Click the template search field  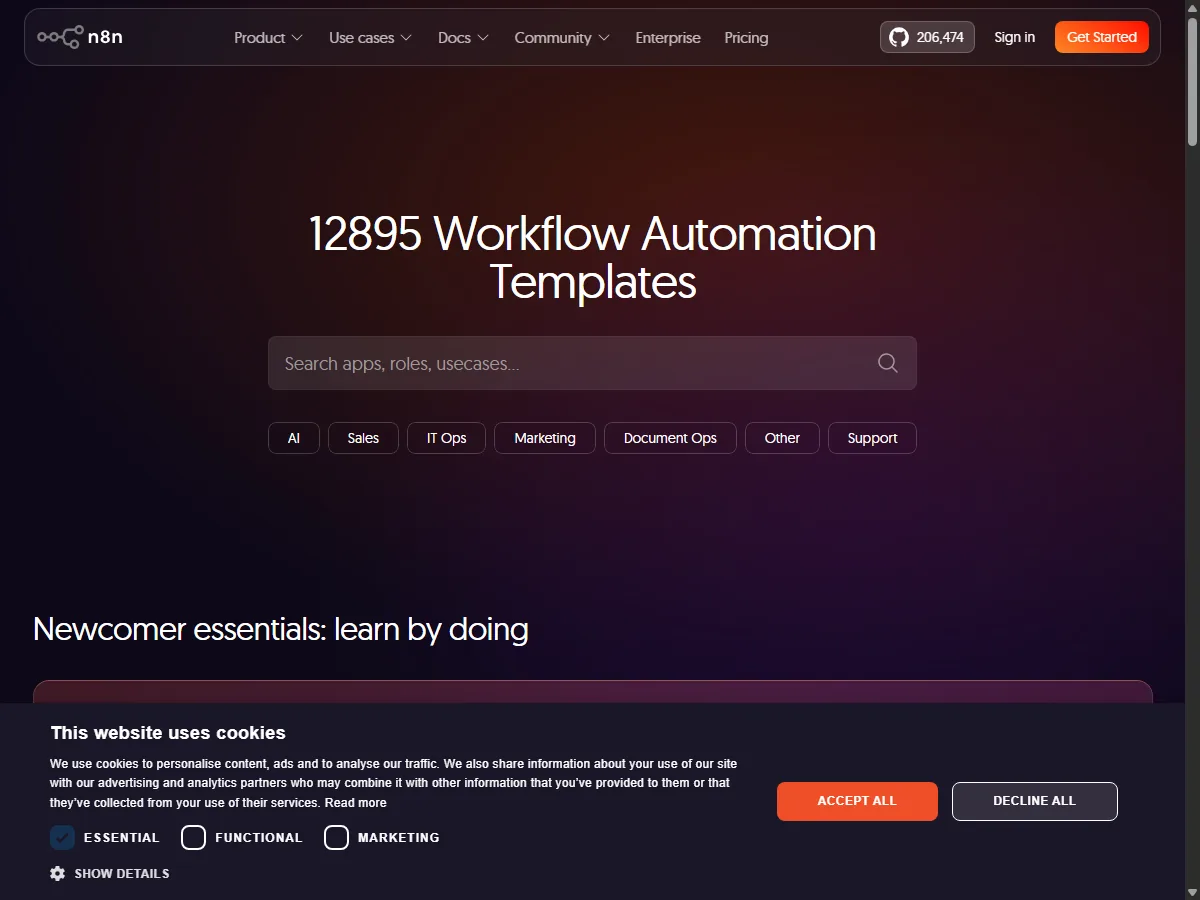592,363
